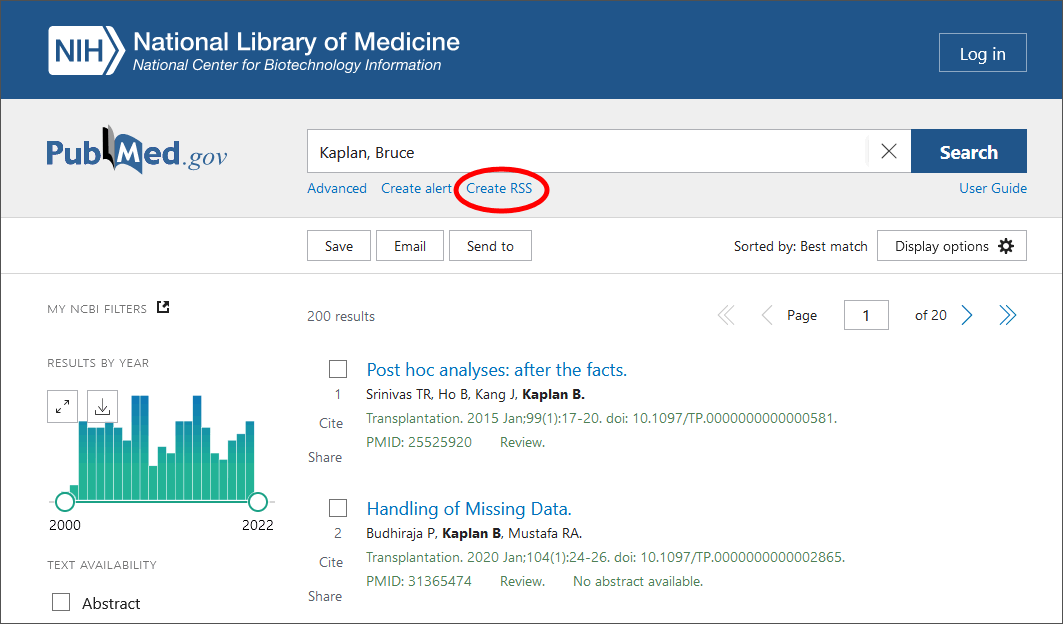Image resolution: width=1063 pixels, height=624 pixels.
Task: Open the Advanced search link
Action: (337, 189)
